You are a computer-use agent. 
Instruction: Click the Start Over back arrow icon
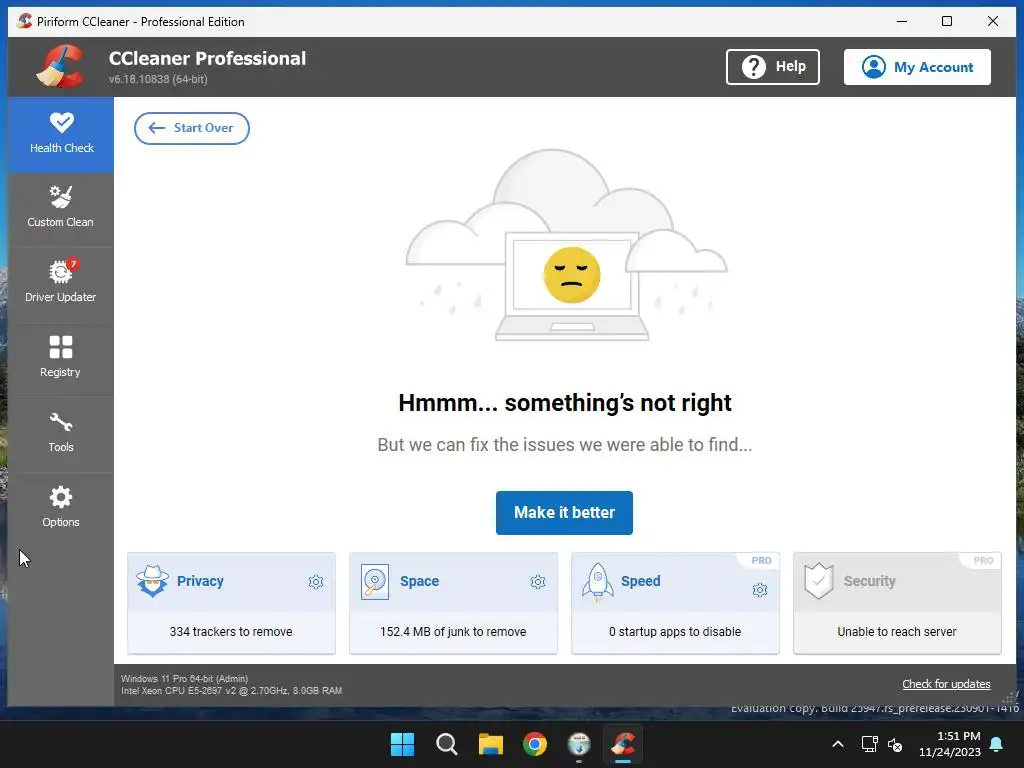(156, 128)
